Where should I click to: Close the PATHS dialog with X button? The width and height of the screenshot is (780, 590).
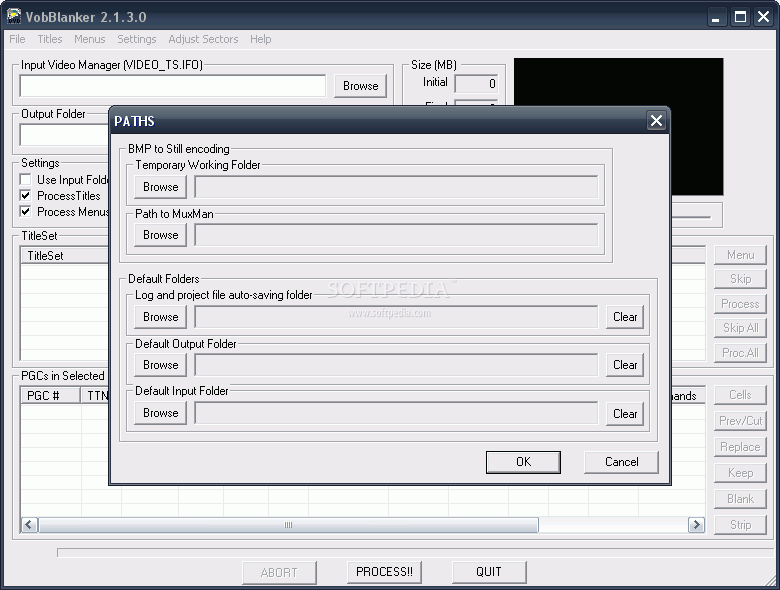[x=656, y=120]
